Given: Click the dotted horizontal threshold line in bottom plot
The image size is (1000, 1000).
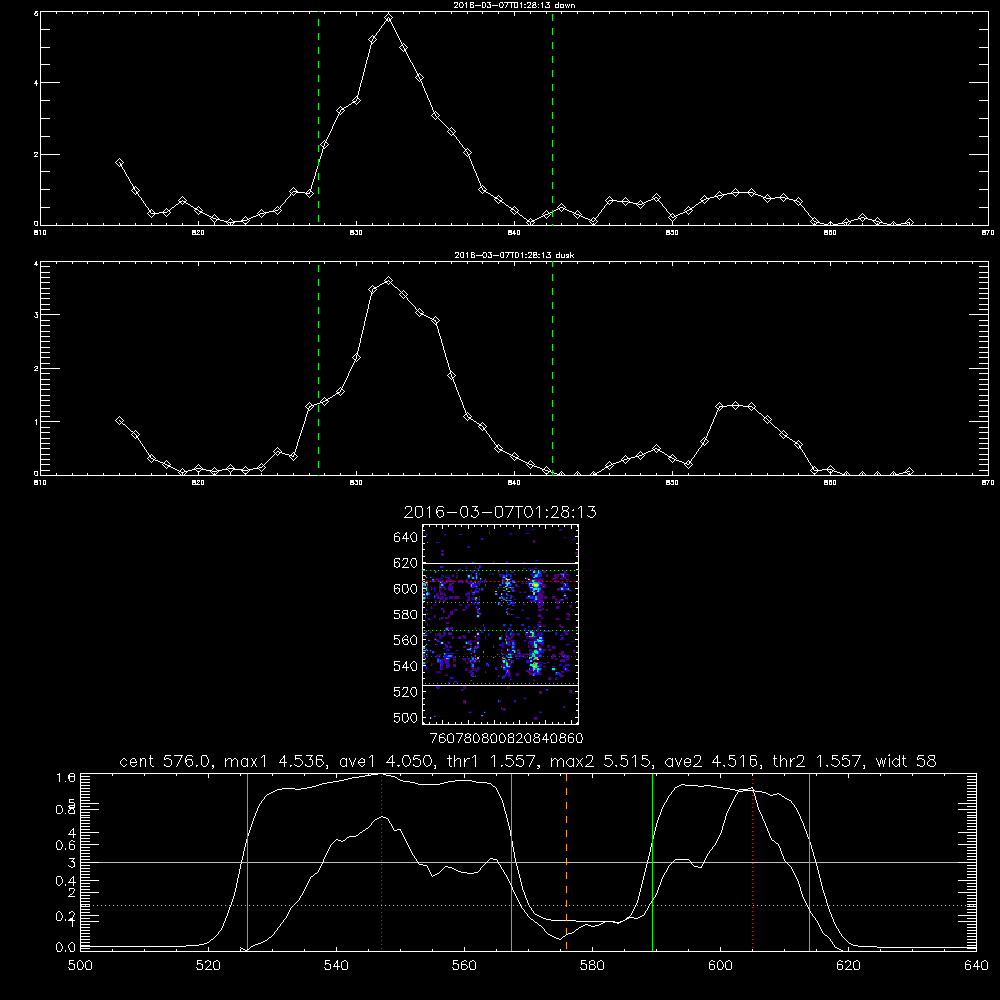Looking at the screenshot, I should tap(528, 906).
